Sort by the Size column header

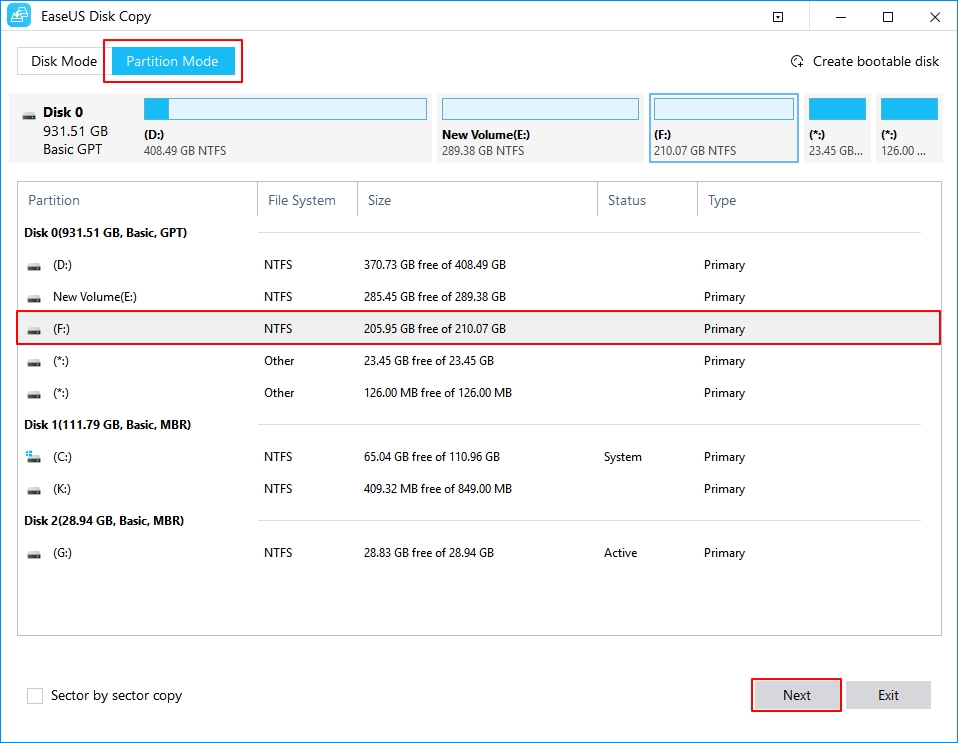point(380,200)
